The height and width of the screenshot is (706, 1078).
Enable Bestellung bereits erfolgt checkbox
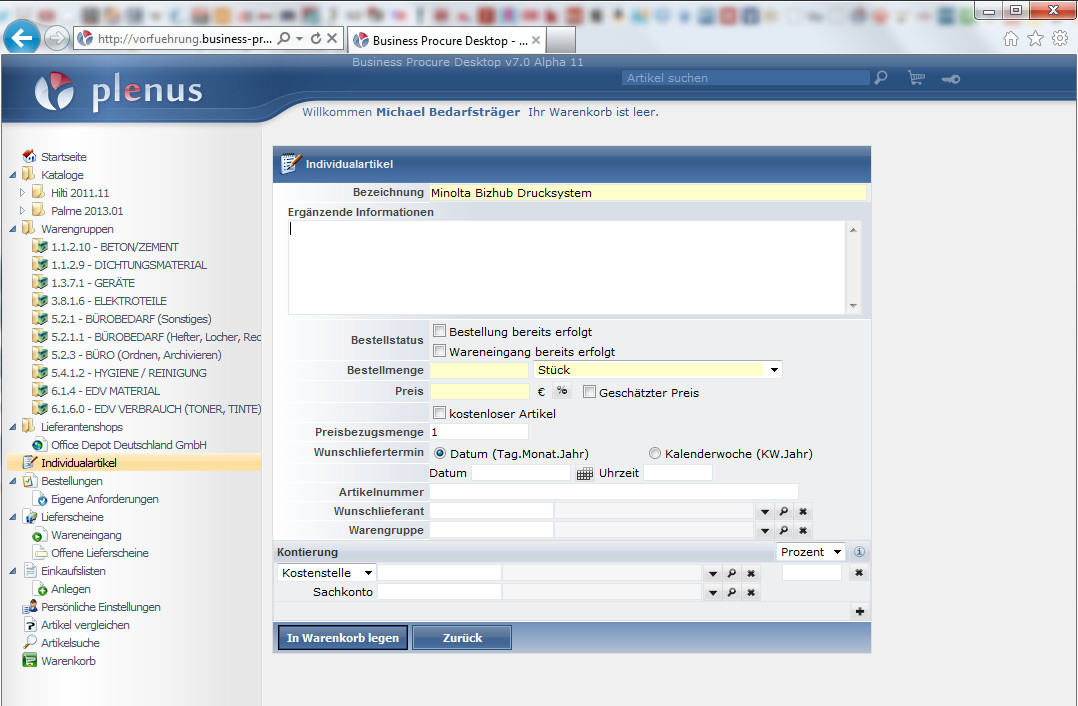[x=440, y=331]
